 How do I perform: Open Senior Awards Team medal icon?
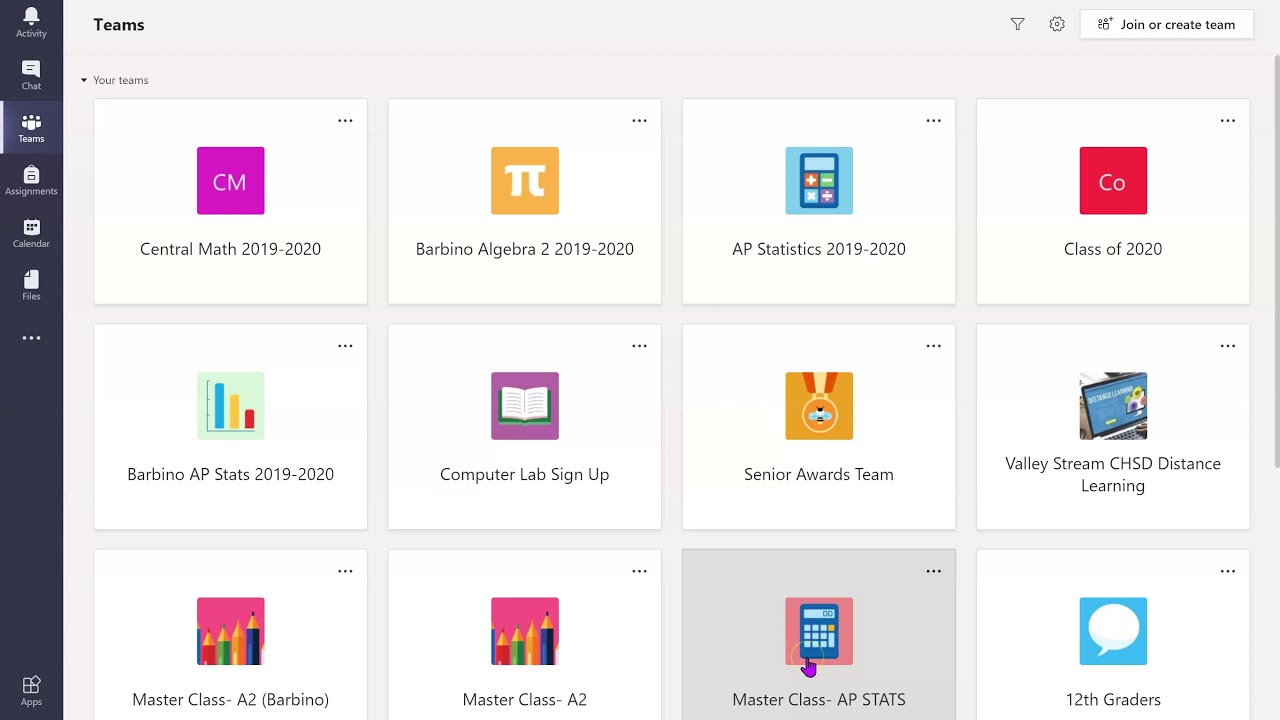pyautogui.click(x=819, y=406)
